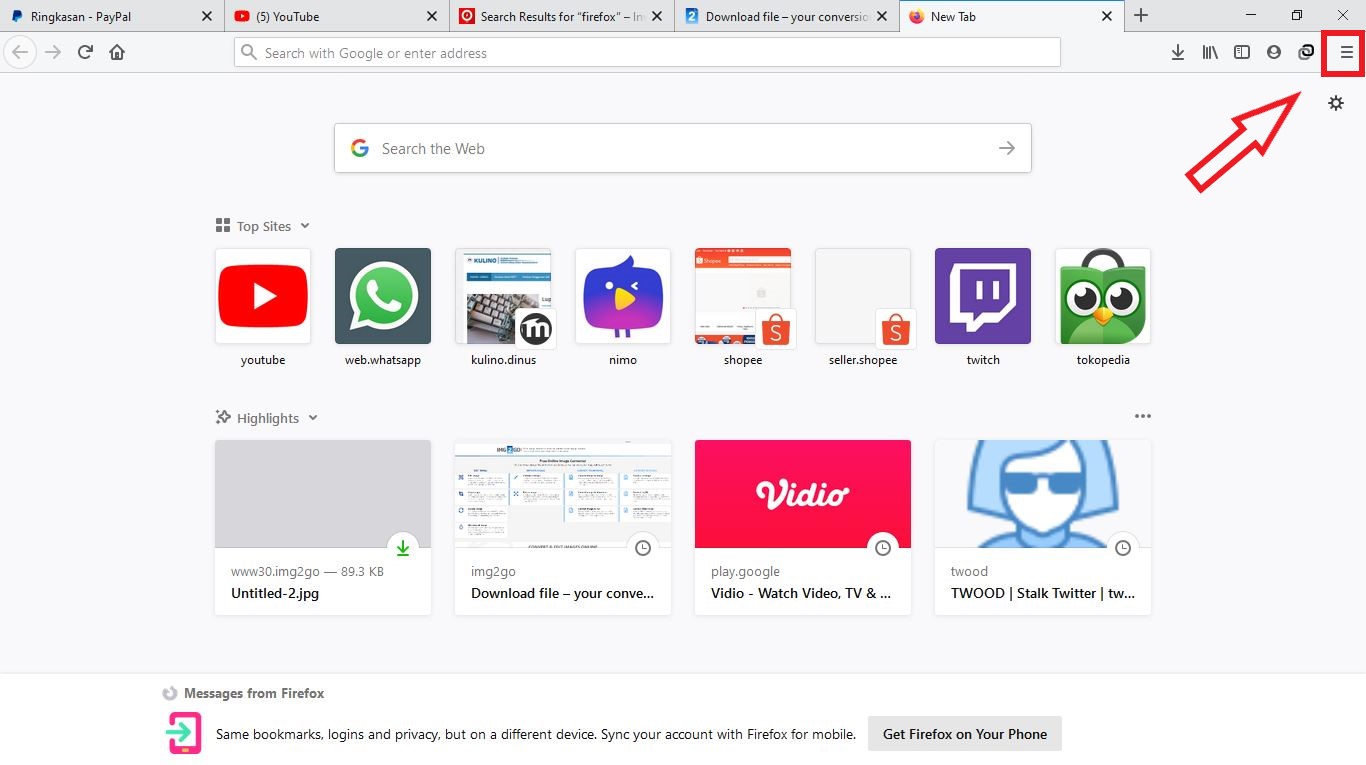Submit web search with arrow button

(1007, 148)
